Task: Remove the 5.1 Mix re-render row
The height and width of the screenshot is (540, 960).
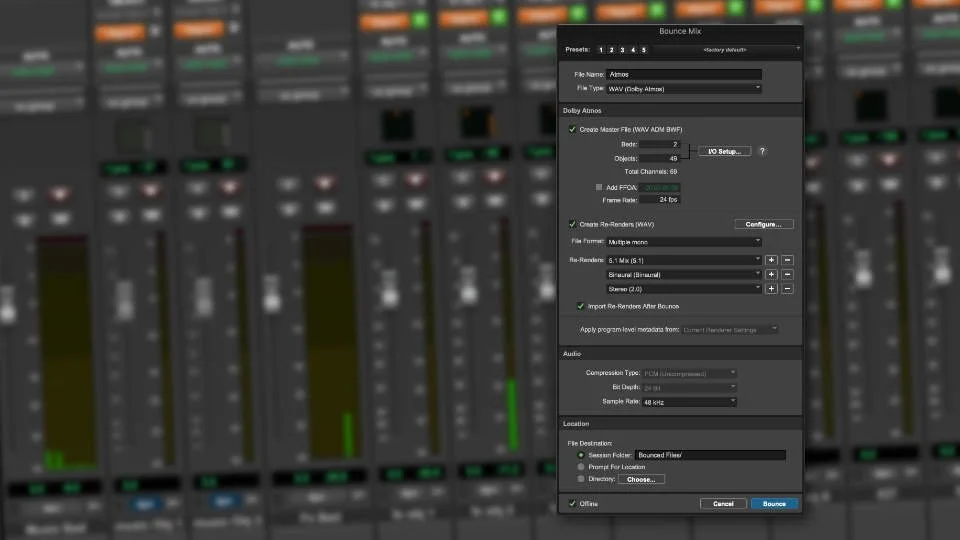Action: pos(787,260)
